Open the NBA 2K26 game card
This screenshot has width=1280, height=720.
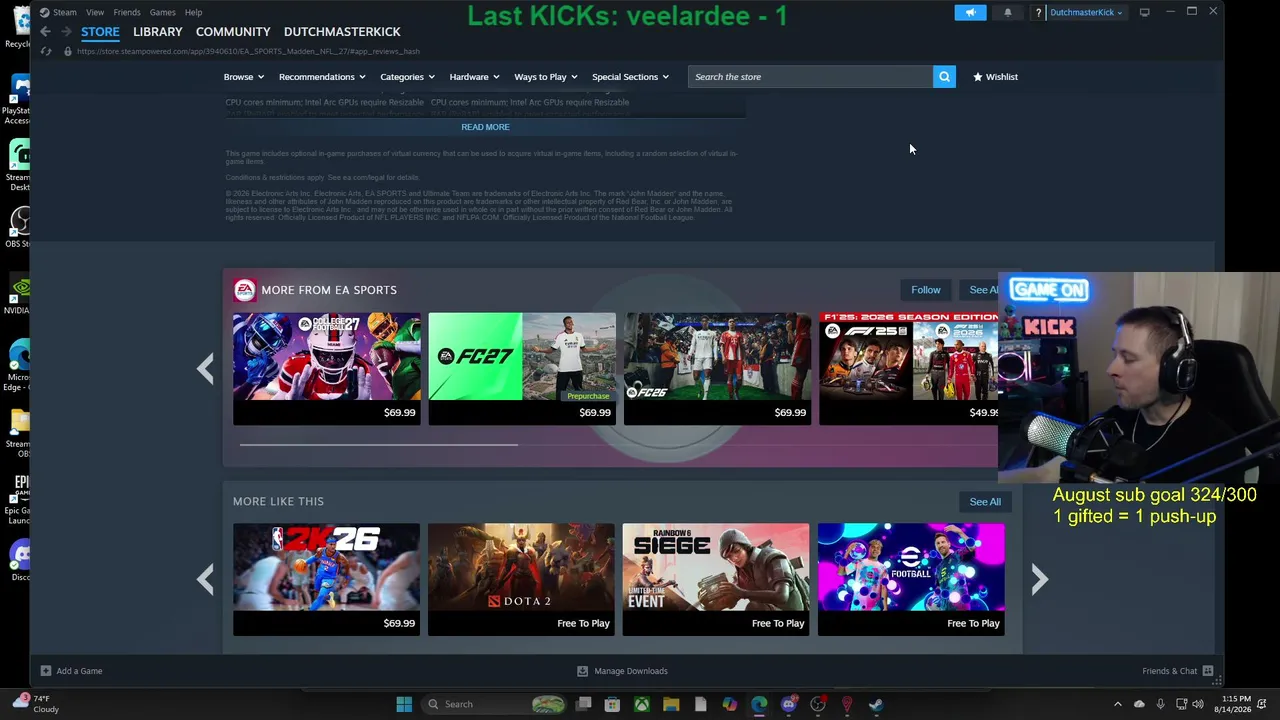pyautogui.click(x=327, y=579)
